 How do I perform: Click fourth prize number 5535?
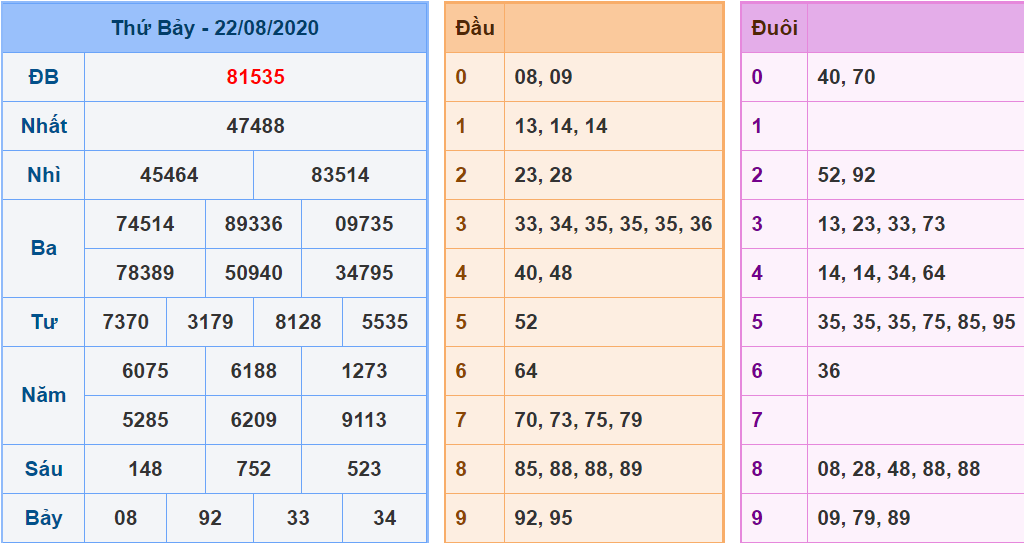[384, 322]
